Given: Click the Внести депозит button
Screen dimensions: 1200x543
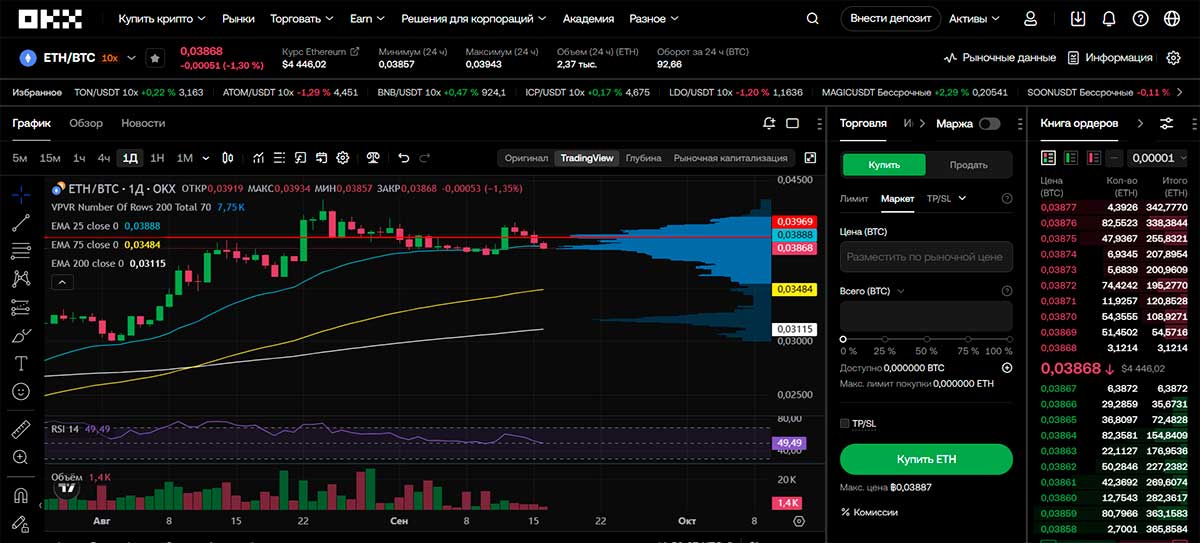Looking at the screenshot, I should click(x=890, y=18).
